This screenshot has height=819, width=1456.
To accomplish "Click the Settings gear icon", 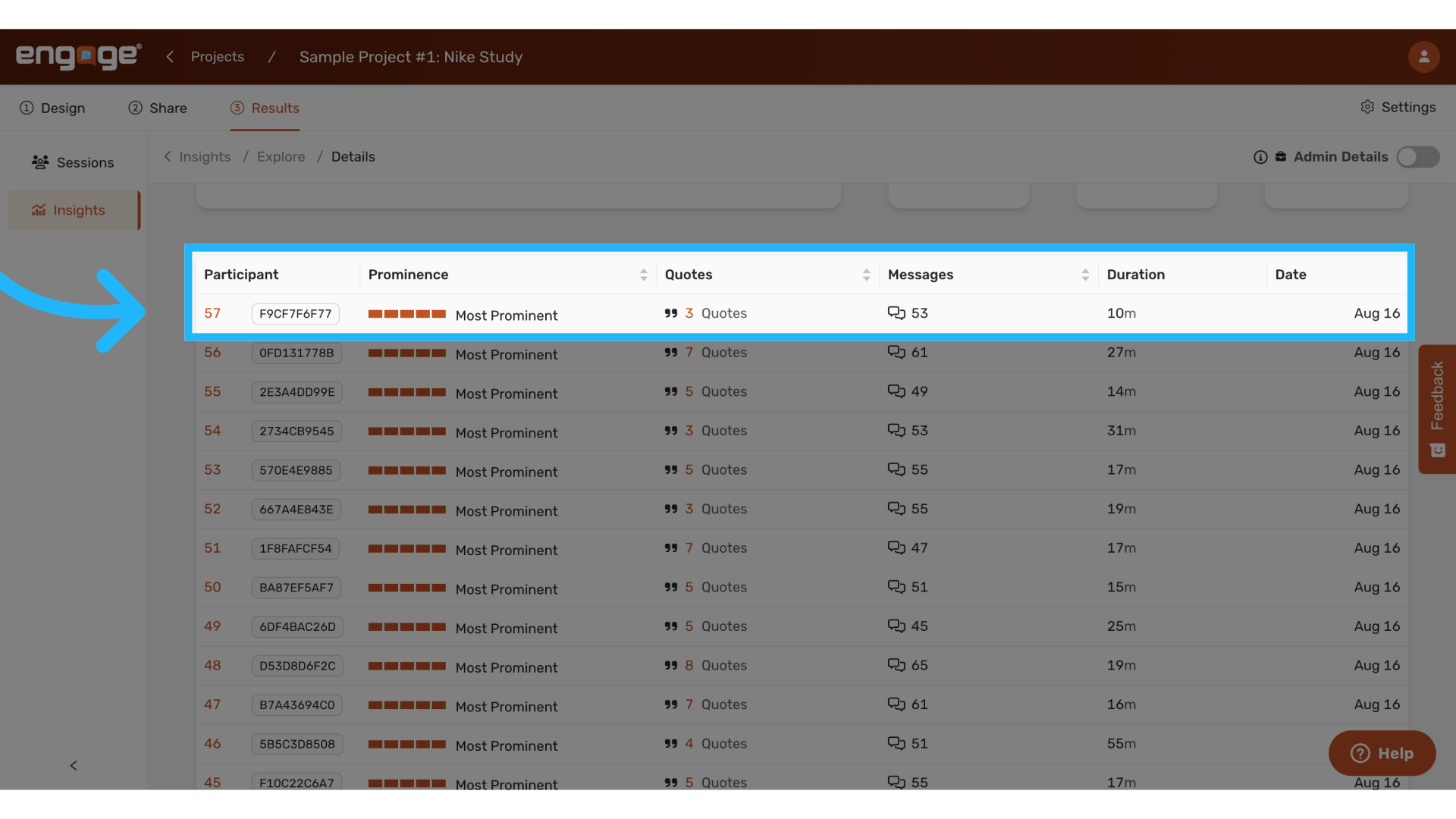I will (1367, 107).
